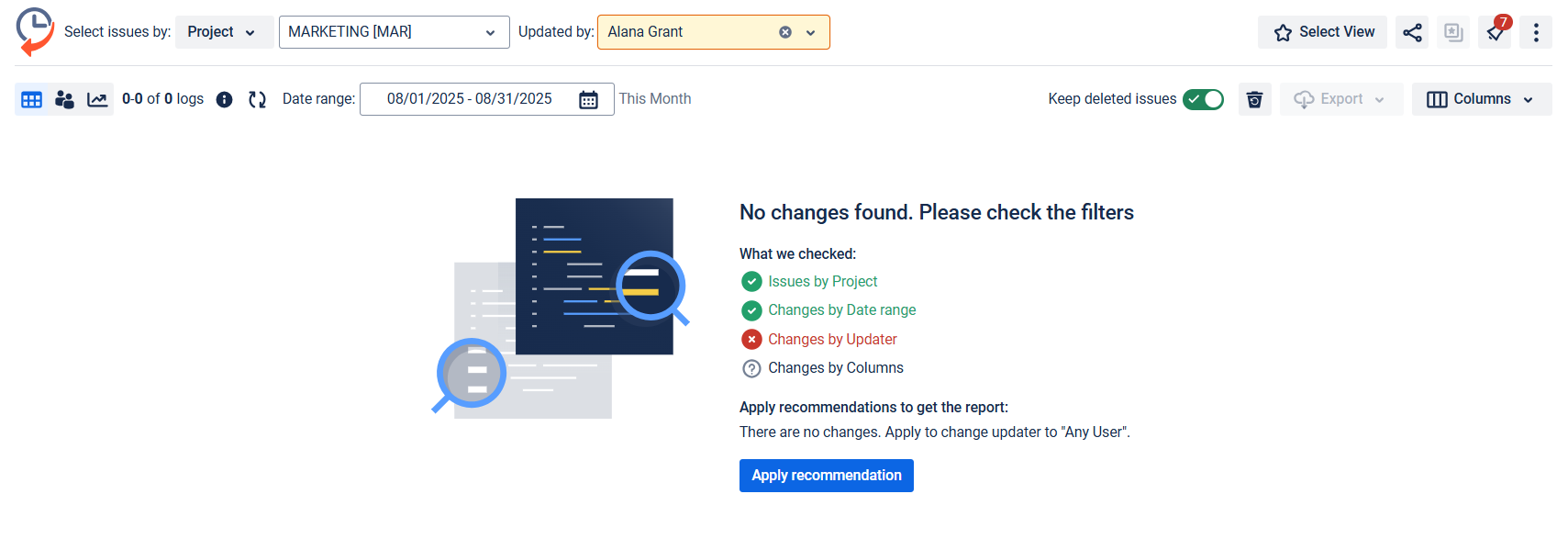
Task: Open the MARKETING [MAR] project dropdown
Action: (x=394, y=32)
